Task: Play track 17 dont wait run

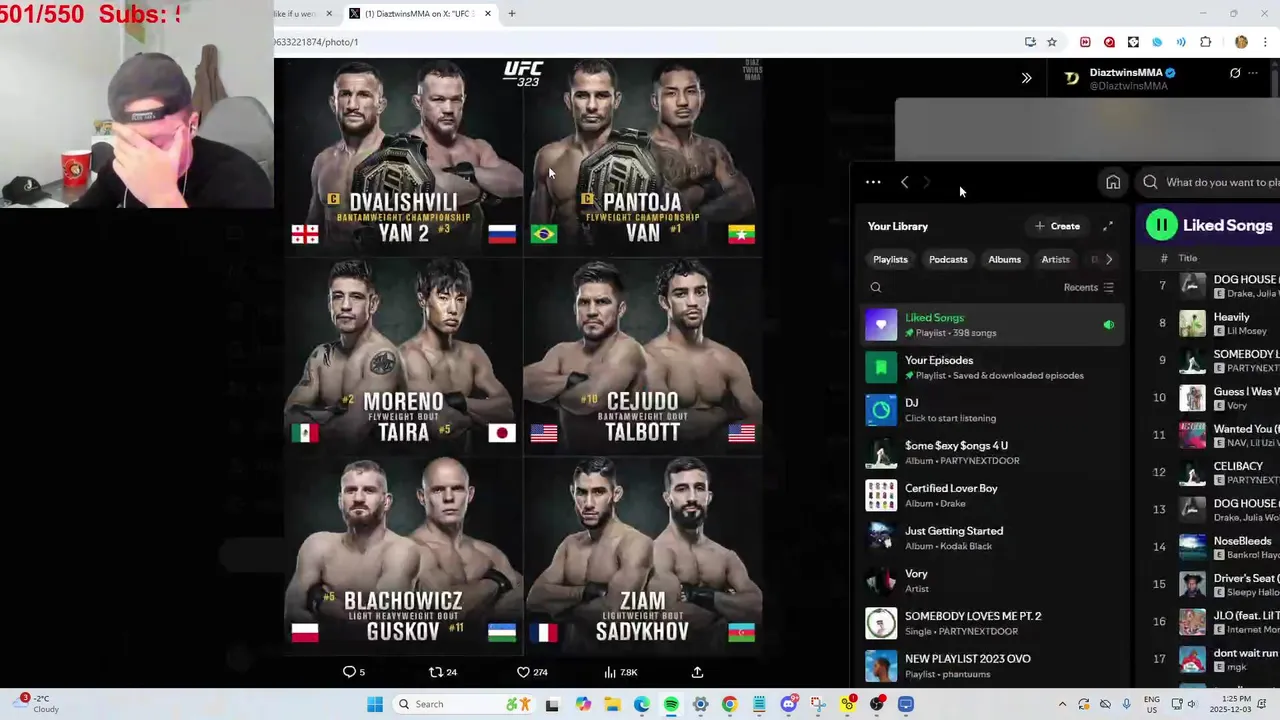Action: coord(1211,659)
